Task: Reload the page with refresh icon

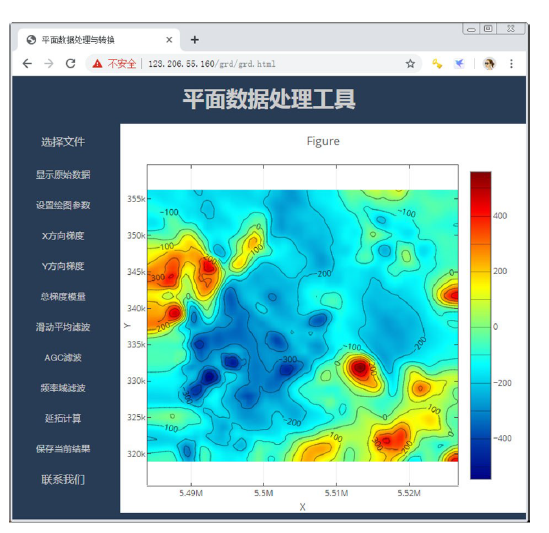Action: tap(71, 64)
